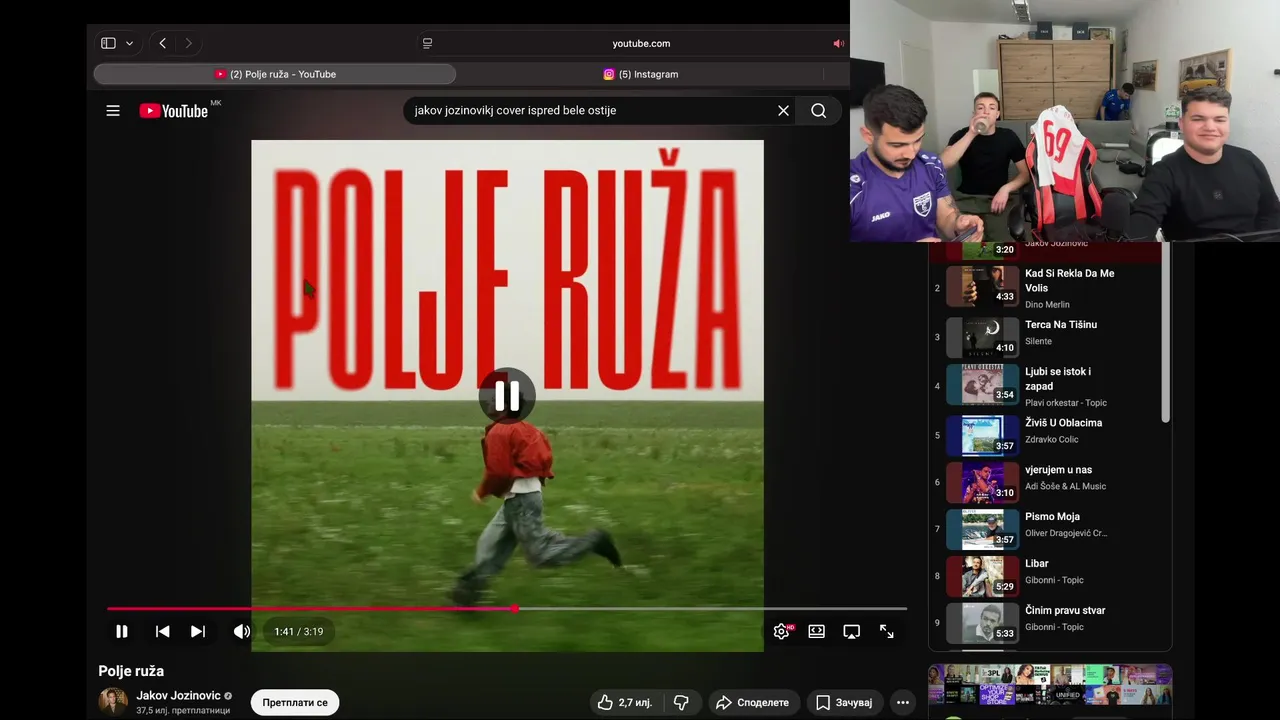Click Dino Merlin artist name
1280x720 pixels.
click(1047, 305)
